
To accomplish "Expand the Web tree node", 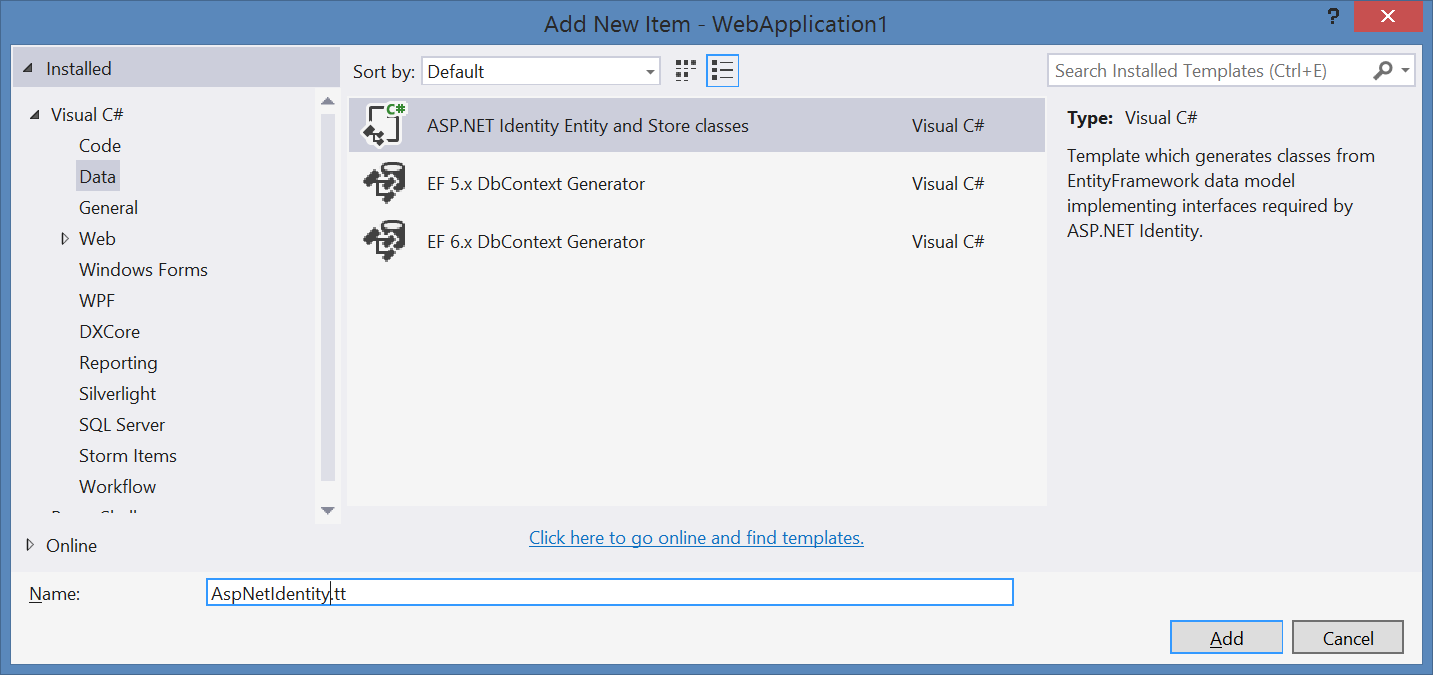I will 65,238.
